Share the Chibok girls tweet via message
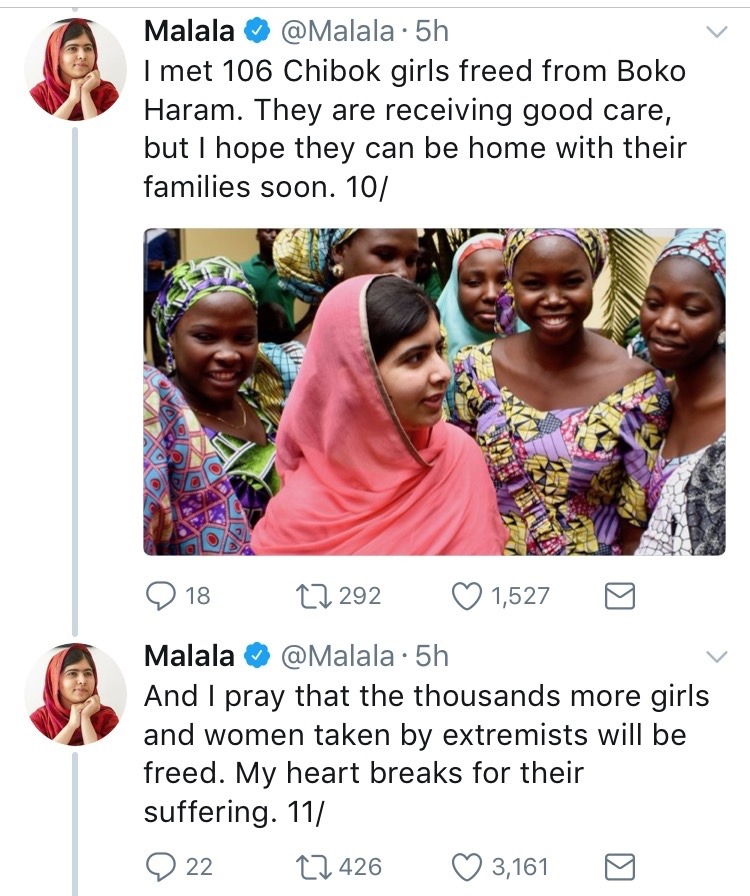This screenshot has height=896, width=750. (621, 597)
